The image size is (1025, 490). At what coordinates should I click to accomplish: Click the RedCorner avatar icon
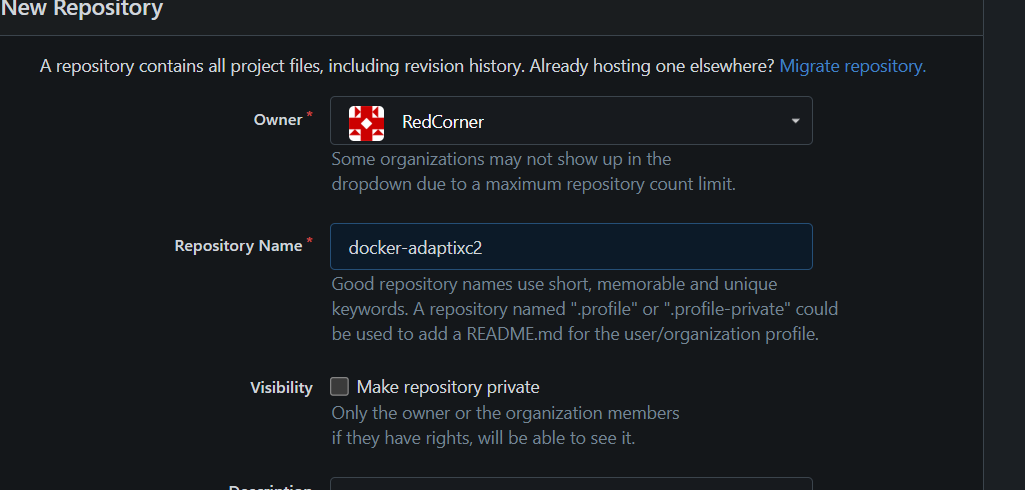(x=366, y=122)
